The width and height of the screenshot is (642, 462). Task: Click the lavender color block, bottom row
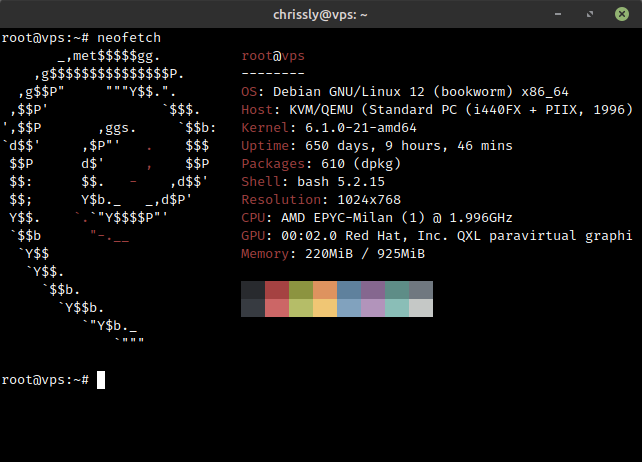(373, 308)
